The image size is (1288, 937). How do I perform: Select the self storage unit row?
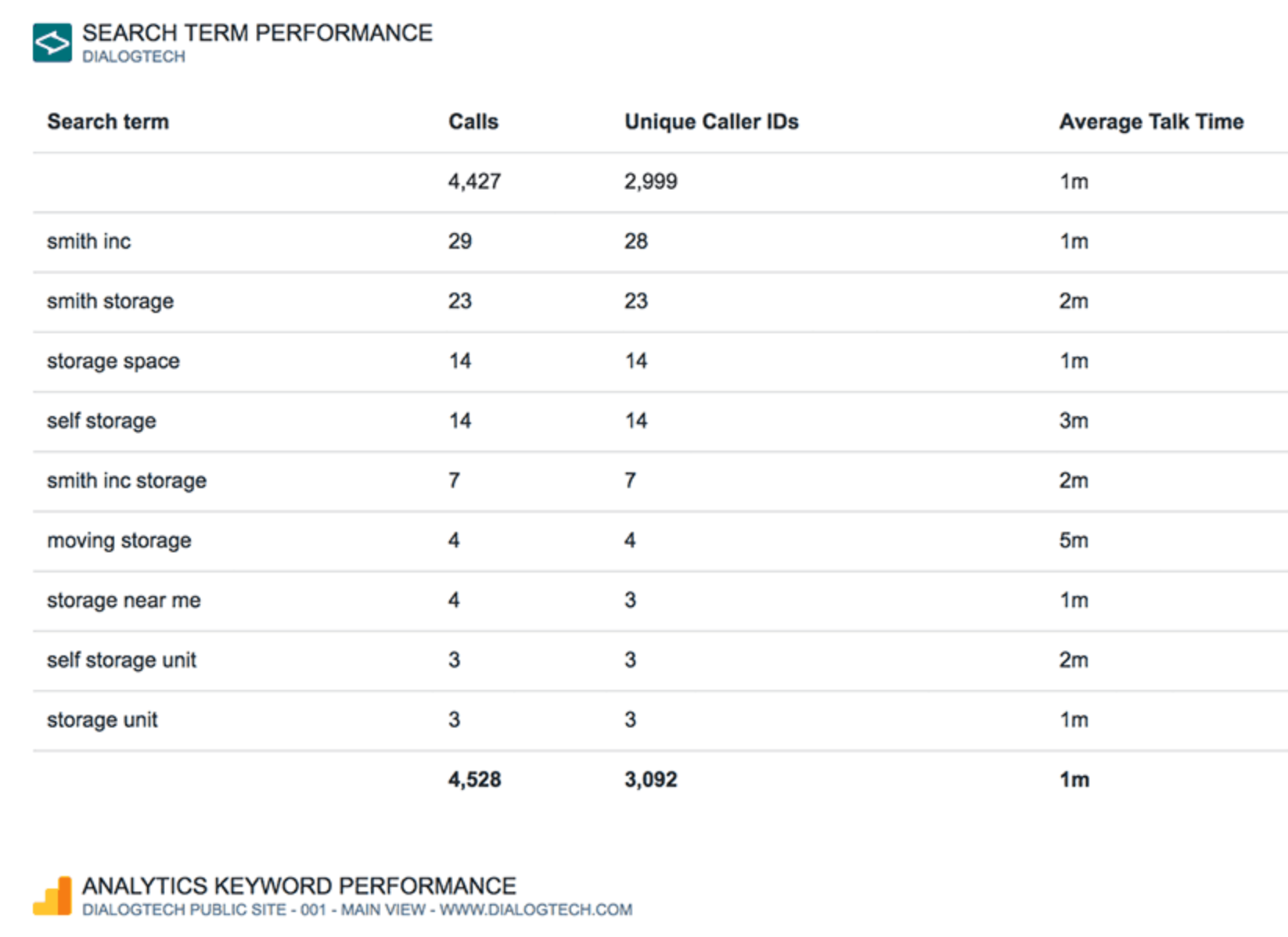pos(660,661)
